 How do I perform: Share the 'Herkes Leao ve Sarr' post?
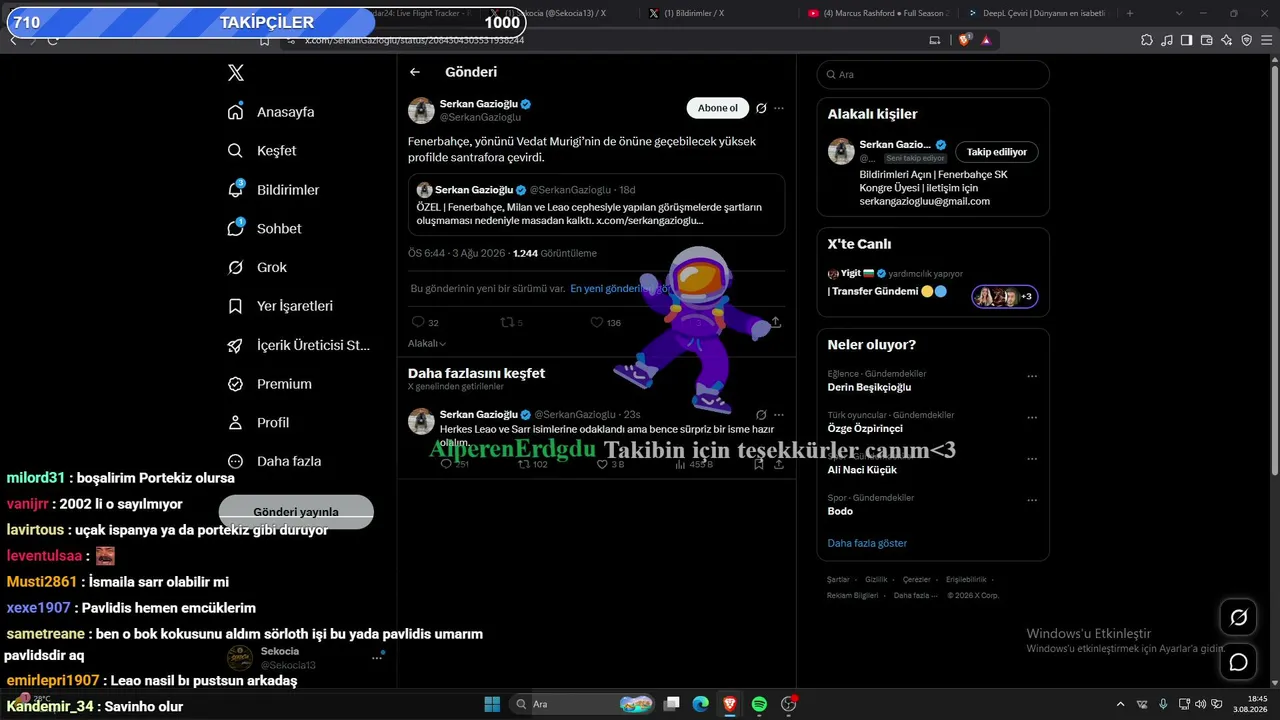click(779, 464)
